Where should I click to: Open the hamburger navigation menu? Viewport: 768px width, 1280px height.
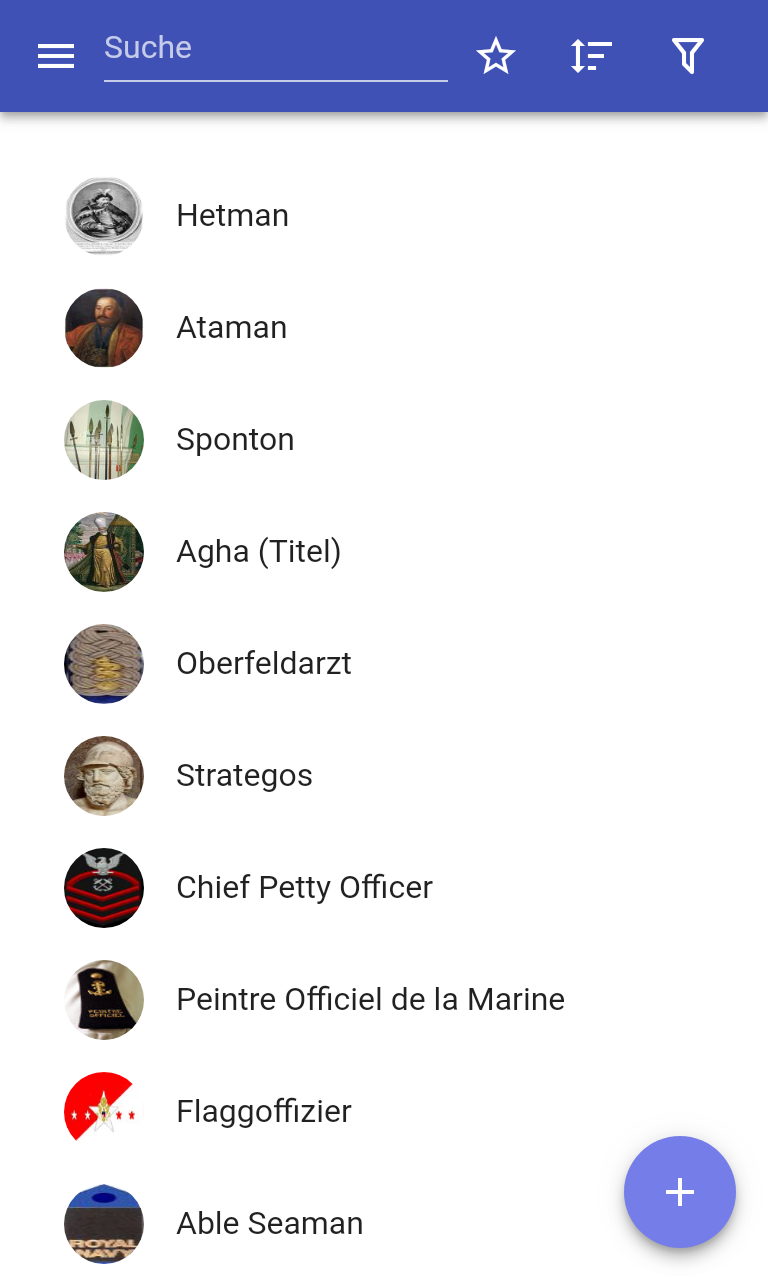pos(56,56)
